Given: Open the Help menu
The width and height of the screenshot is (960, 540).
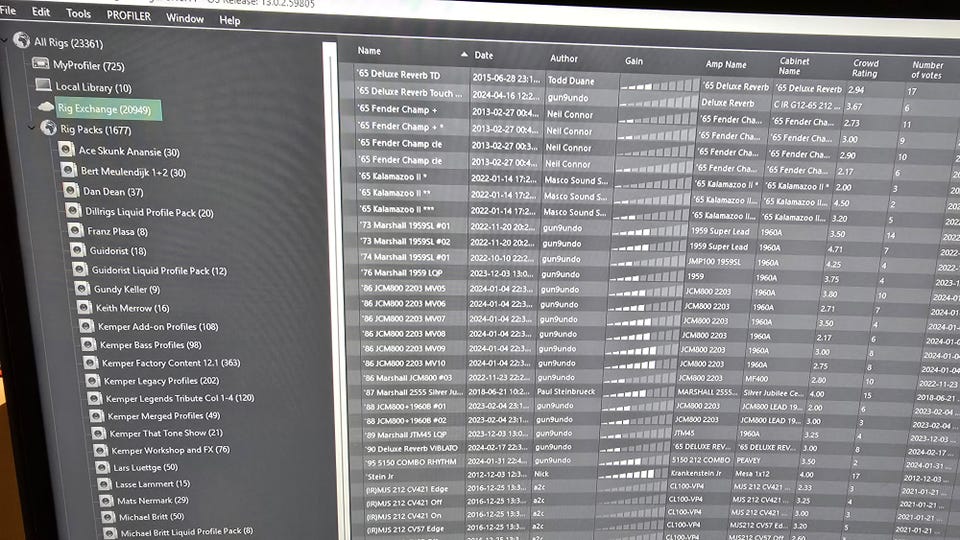Looking at the screenshot, I should click(230, 20).
